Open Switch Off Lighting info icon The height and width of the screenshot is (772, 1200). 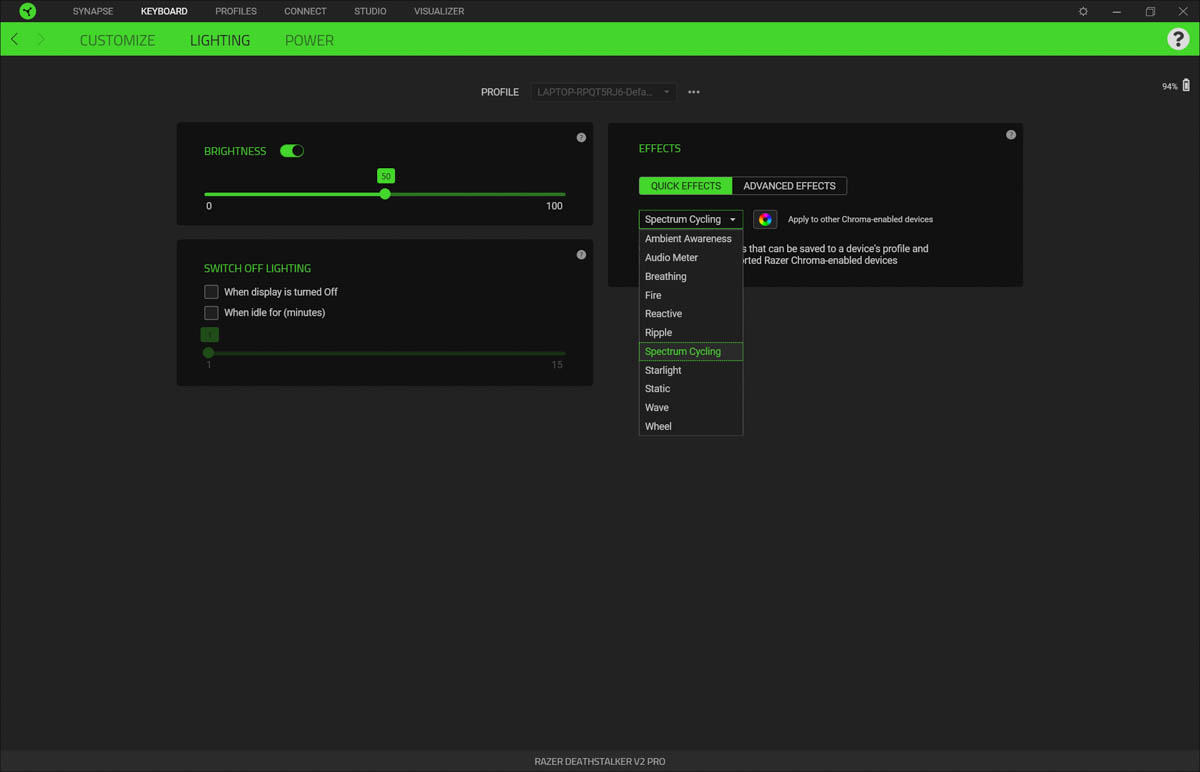[x=581, y=255]
